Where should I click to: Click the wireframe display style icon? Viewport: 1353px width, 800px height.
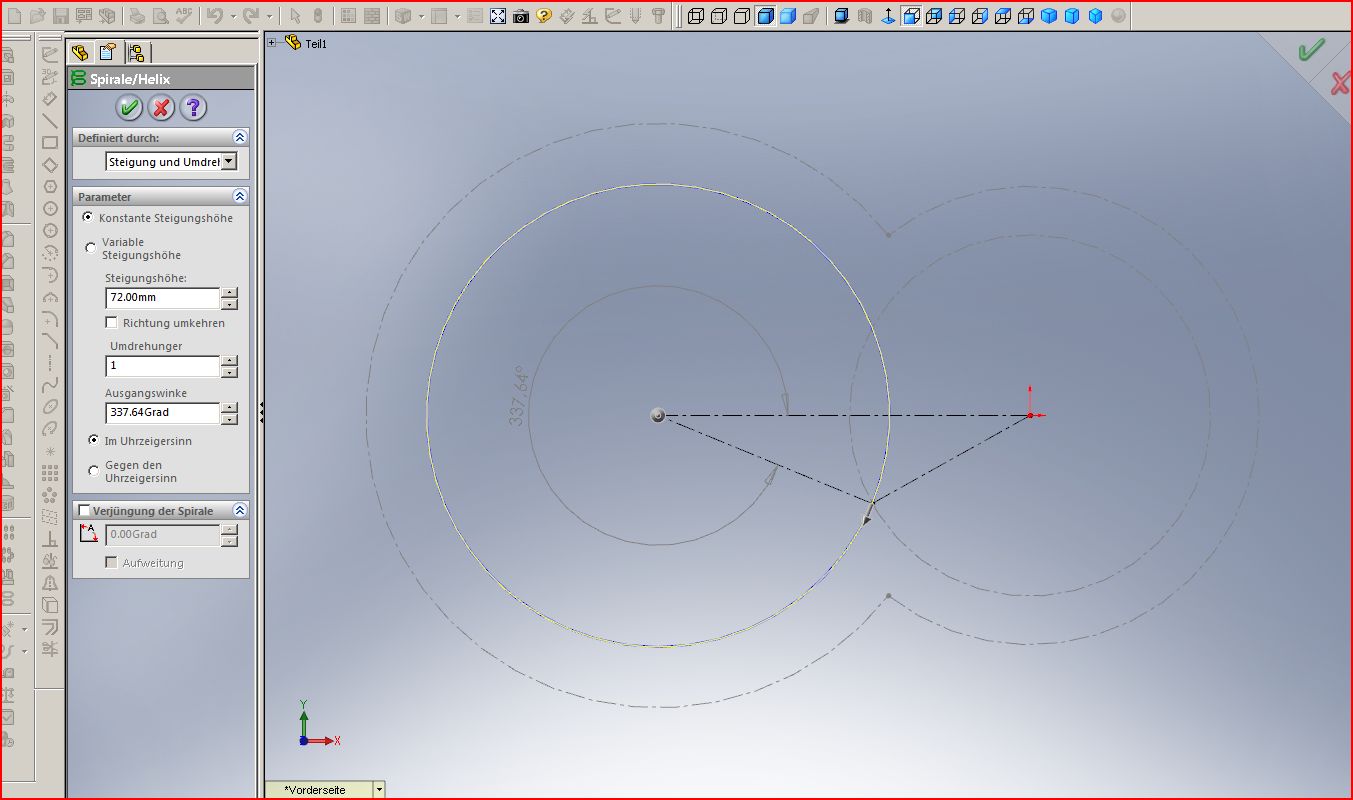pos(696,16)
